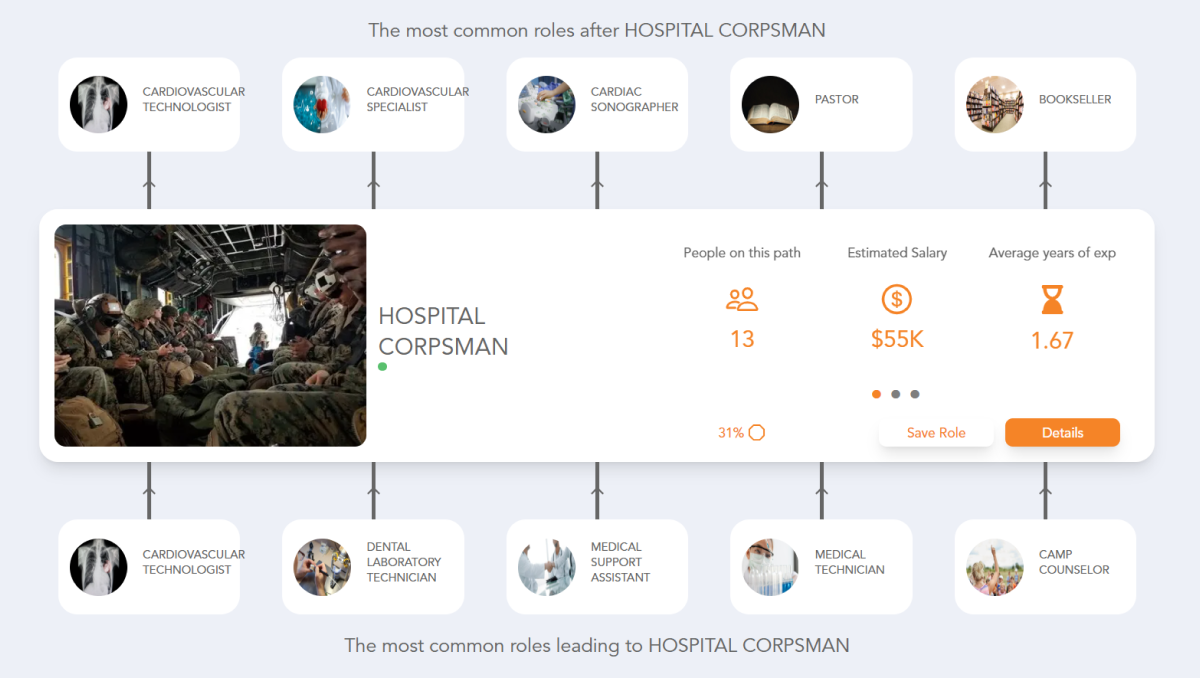Select the Pastor role card

coord(821,104)
